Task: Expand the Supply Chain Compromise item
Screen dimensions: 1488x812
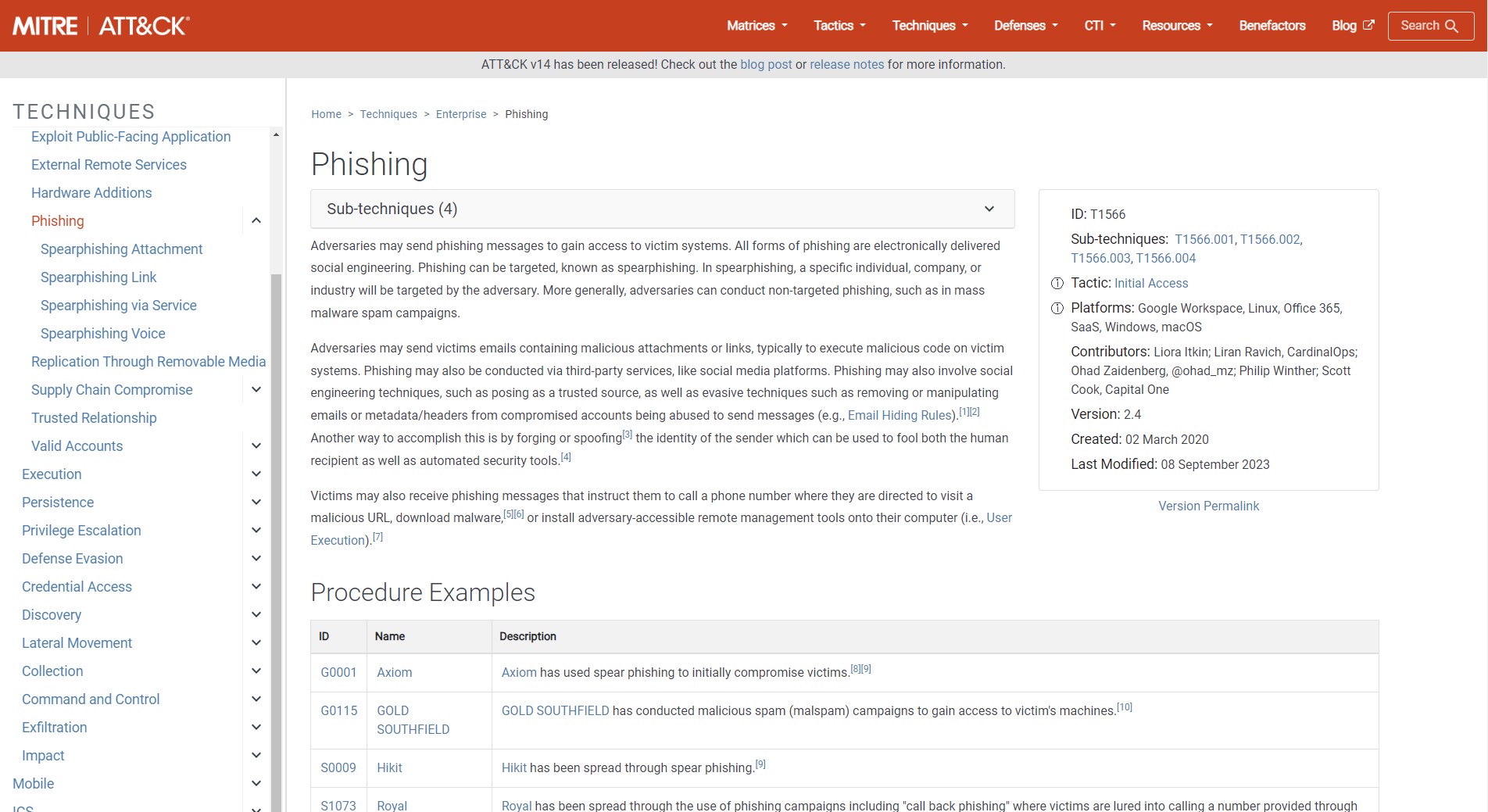Action: pyautogui.click(x=256, y=390)
